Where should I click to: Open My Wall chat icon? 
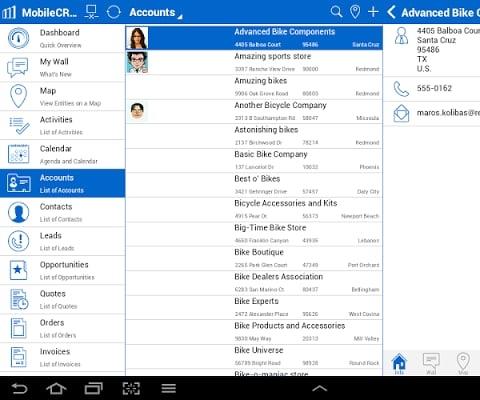click(18, 67)
